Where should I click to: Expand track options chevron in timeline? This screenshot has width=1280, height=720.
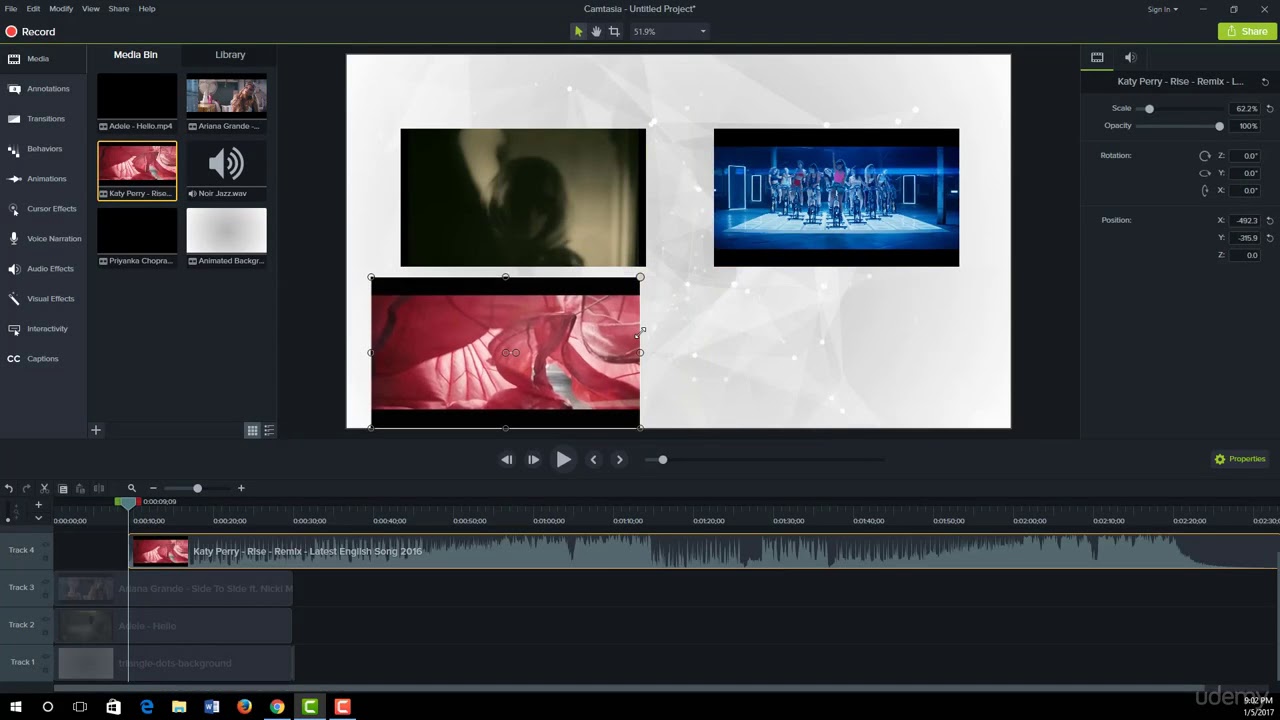[39, 518]
